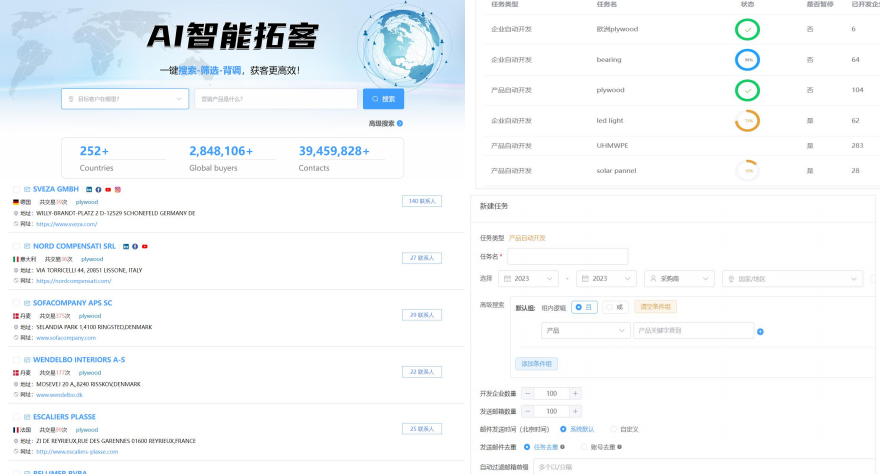
Task: Click green completed status circle for 欧洲plywood
Action: pyautogui.click(x=747, y=29)
